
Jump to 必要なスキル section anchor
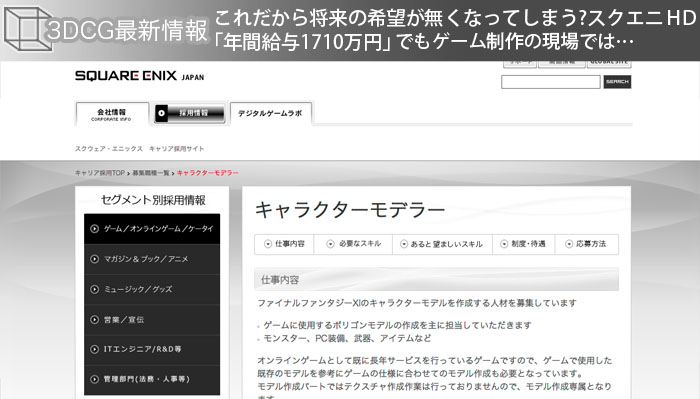pos(353,244)
